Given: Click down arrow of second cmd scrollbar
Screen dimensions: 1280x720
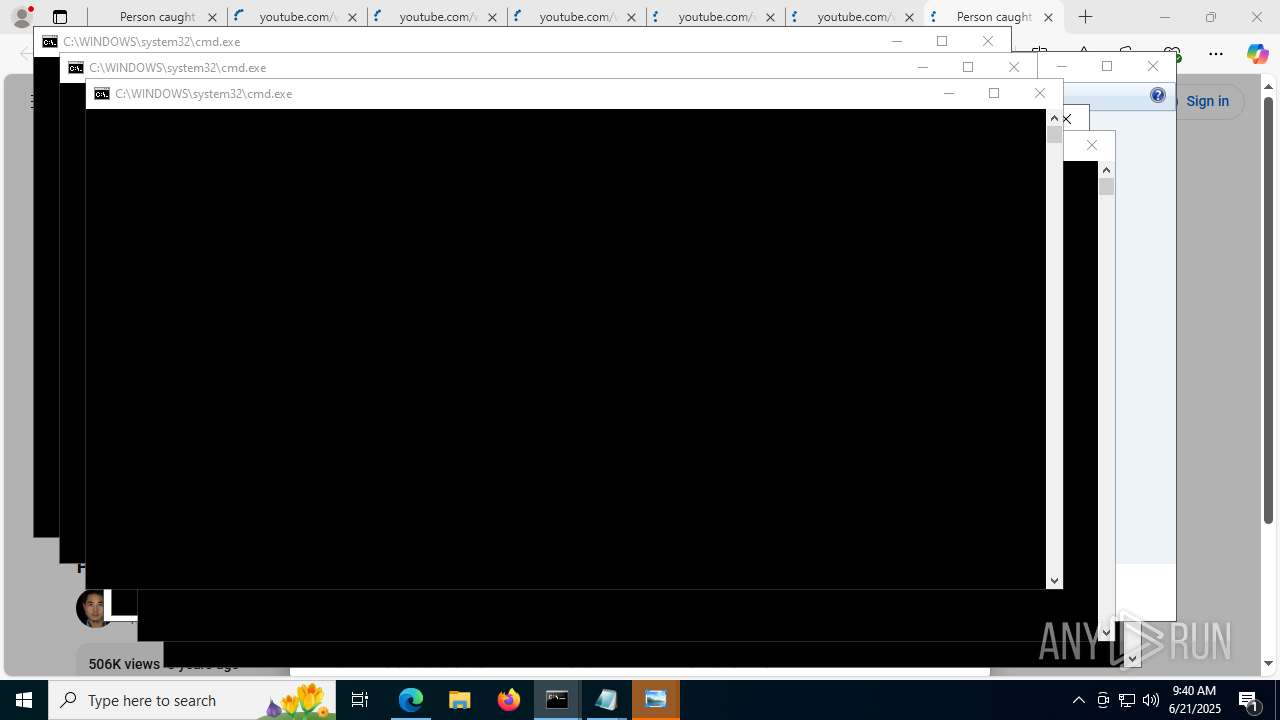Looking at the screenshot, I should pos(1106,633).
